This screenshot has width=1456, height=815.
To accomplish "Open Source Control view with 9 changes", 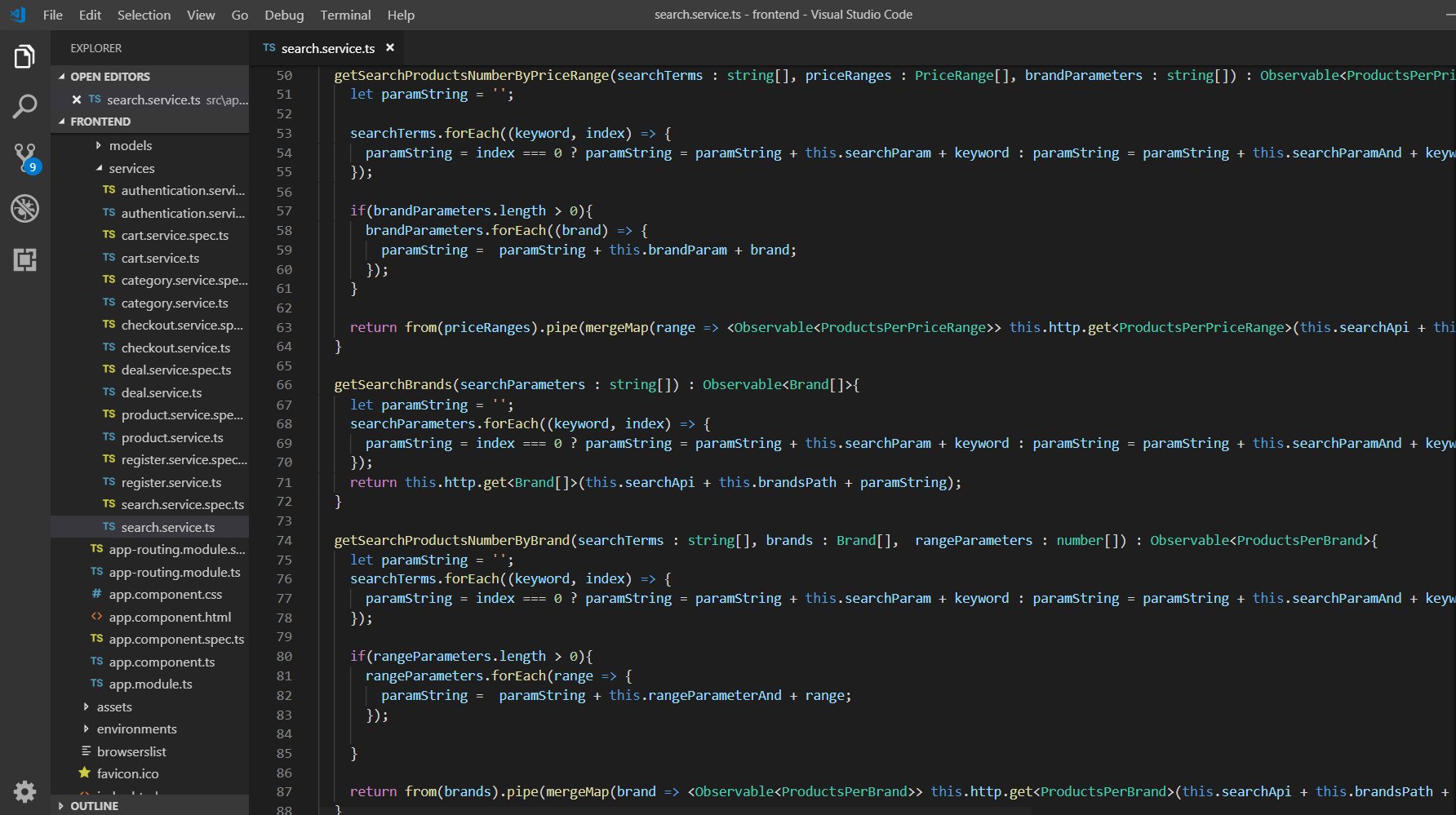I will point(24,158).
